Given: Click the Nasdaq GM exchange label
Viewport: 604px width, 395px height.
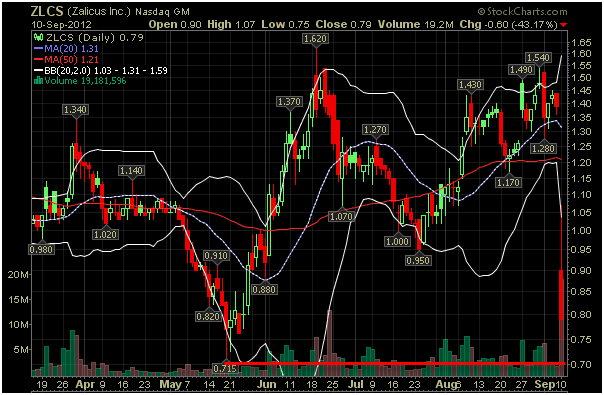Looking at the screenshot, I should point(163,12).
